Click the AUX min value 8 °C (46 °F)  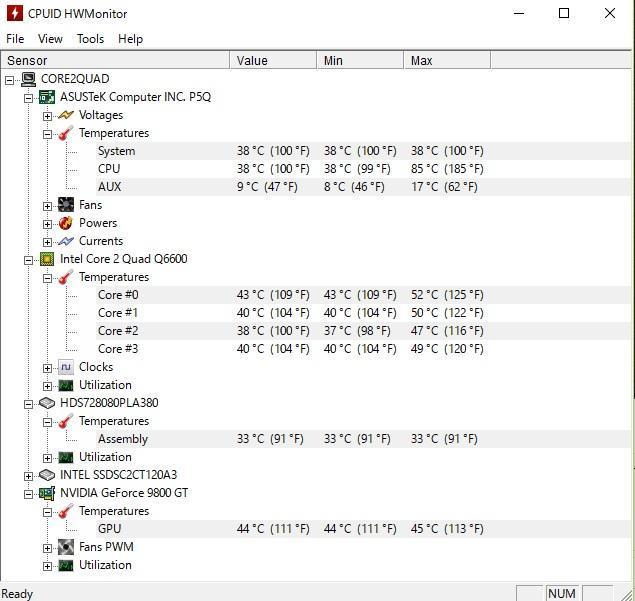[x=354, y=187]
